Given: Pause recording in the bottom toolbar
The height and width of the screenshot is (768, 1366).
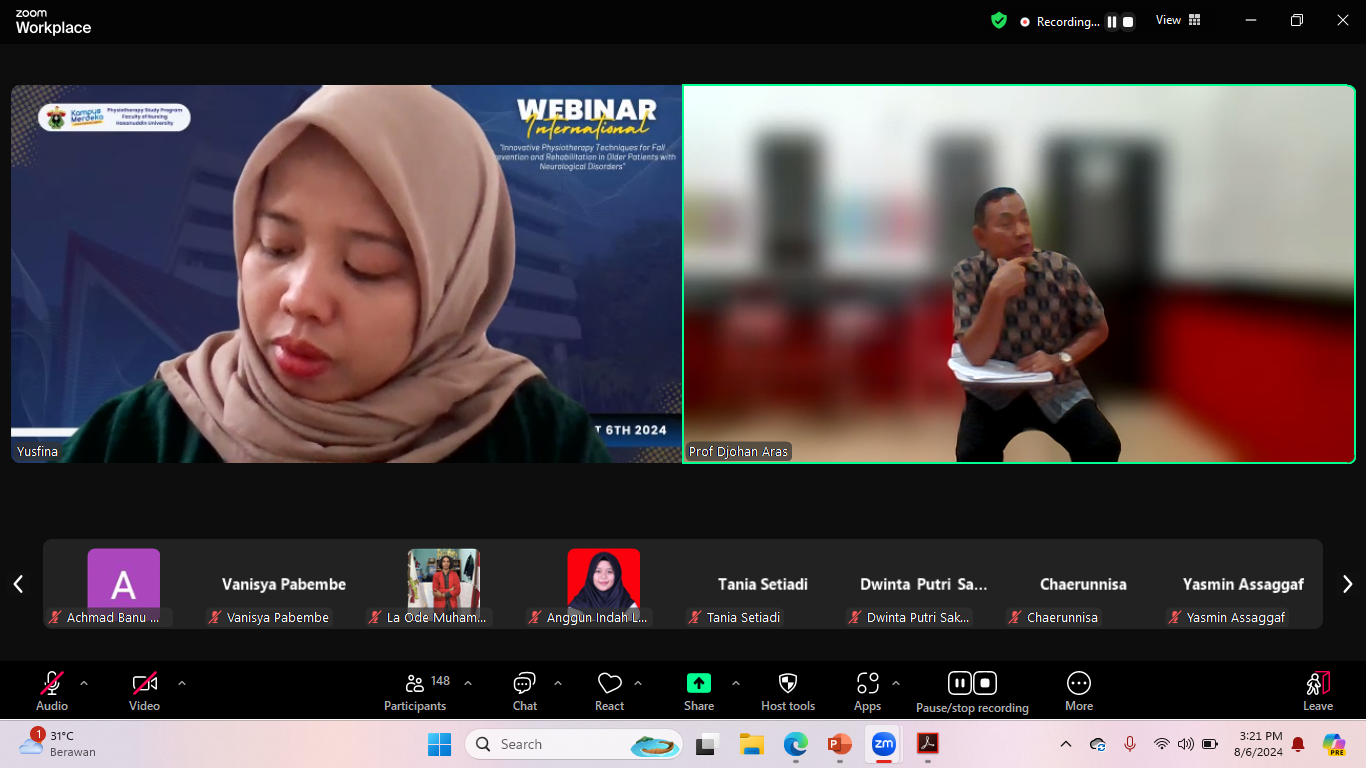Looking at the screenshot, I should point(959,683).
